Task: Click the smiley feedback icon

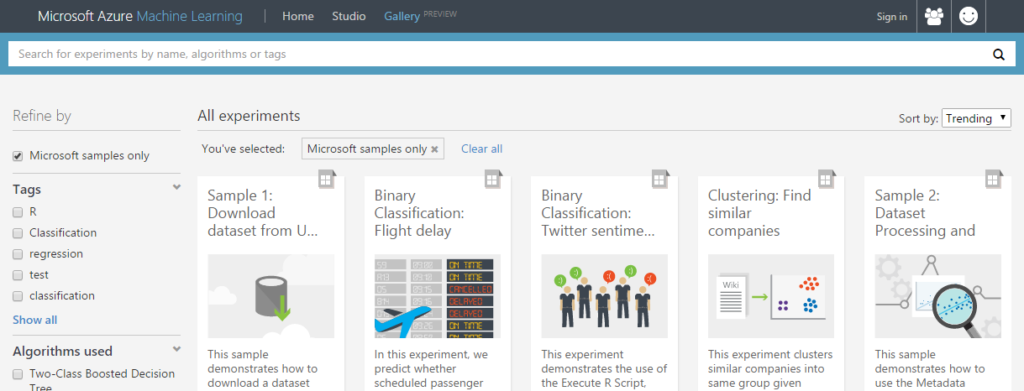Action: click(968, 17)
